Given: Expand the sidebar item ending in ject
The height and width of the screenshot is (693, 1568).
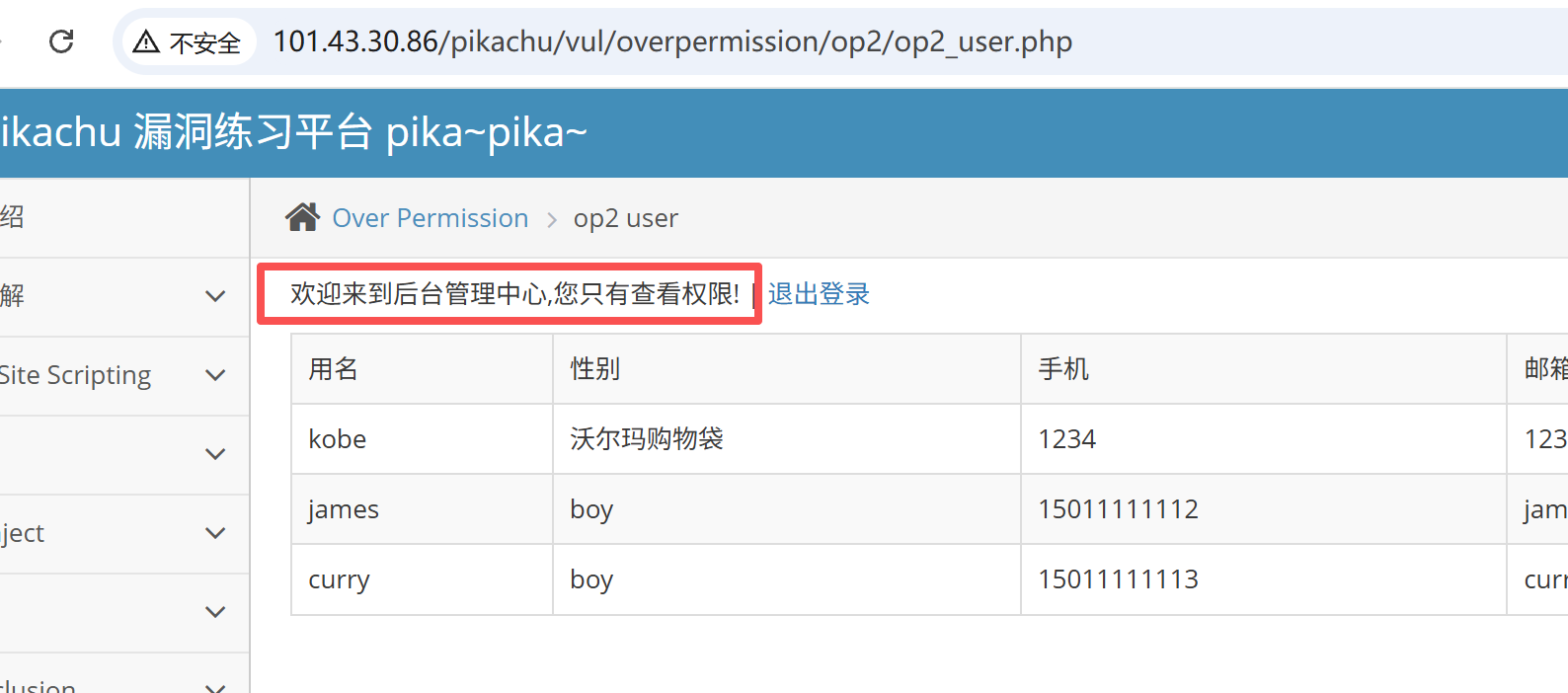Looking at the screenshot, I should pos(215,533).
